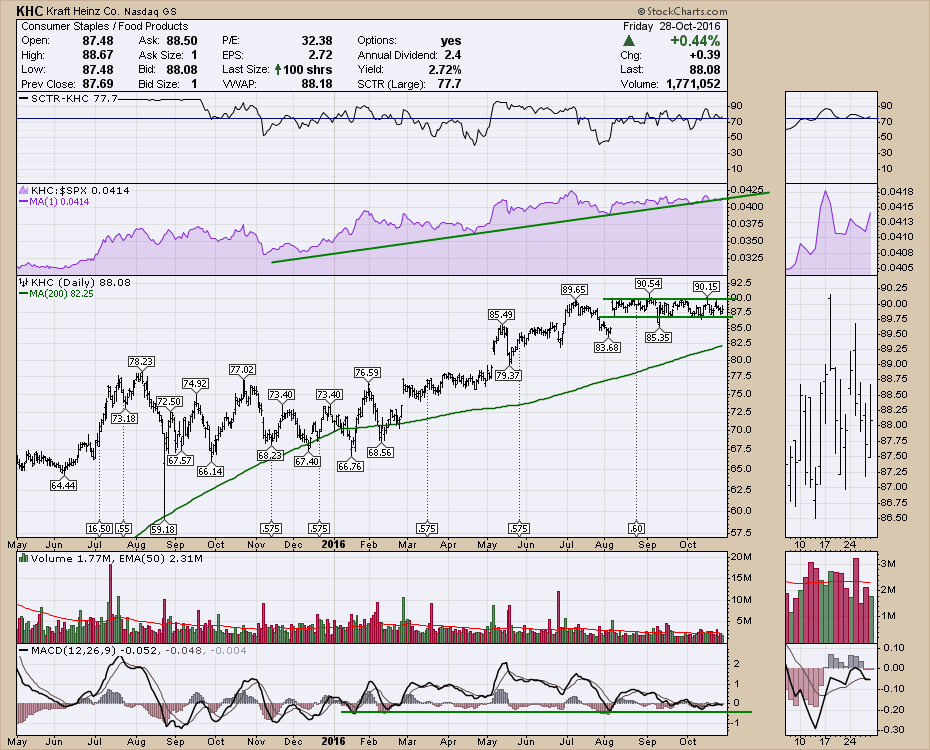Click the .55 dividend marker

pyautogui.click(x=123, y=528)
